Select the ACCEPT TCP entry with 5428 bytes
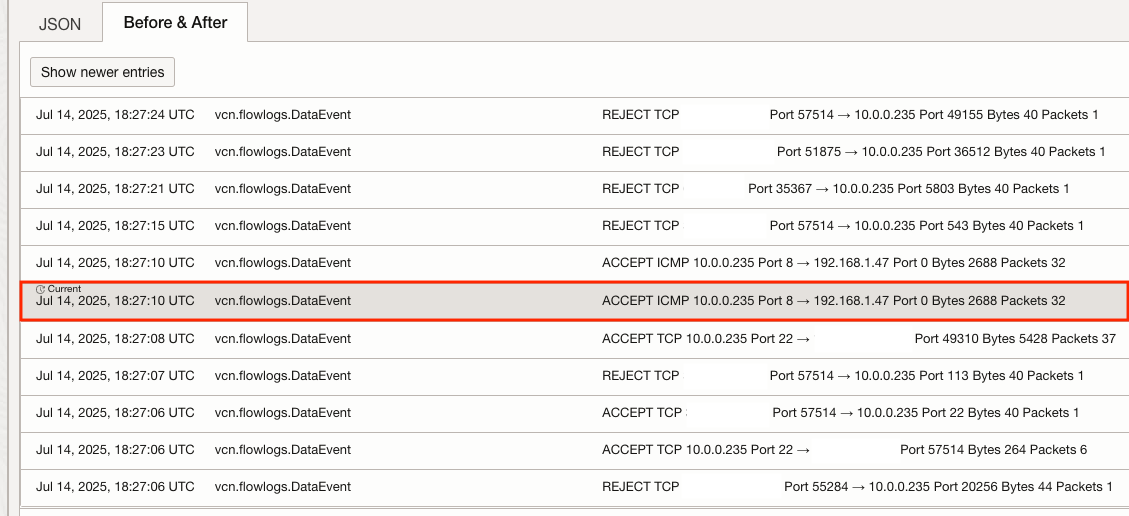 point(858,339)
